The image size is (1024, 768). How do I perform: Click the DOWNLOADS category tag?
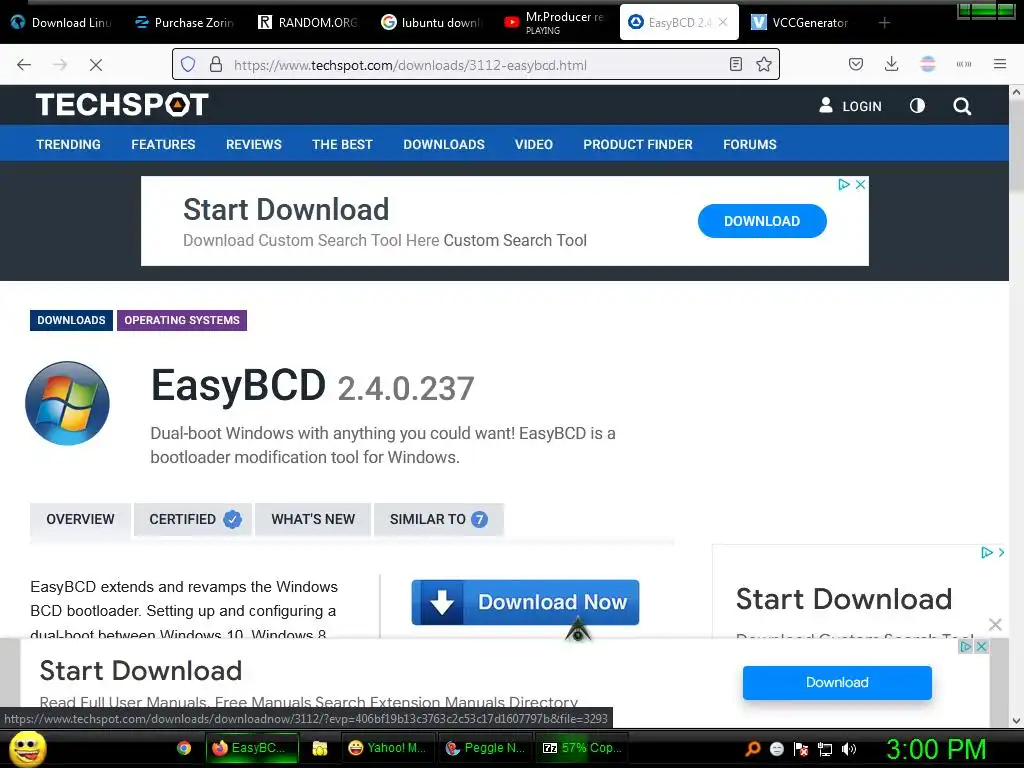[71, 320]
